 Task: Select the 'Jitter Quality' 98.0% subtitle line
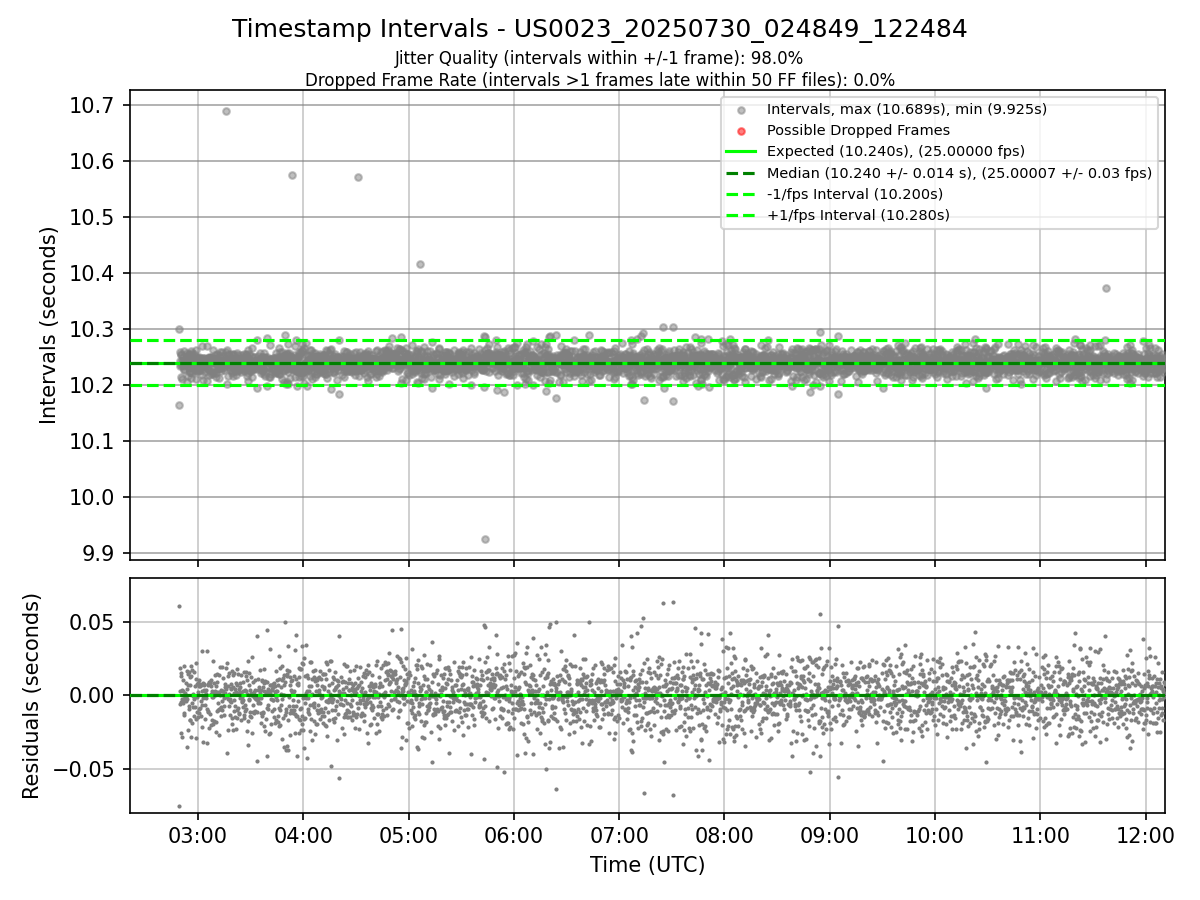click(x=599, y=58)
